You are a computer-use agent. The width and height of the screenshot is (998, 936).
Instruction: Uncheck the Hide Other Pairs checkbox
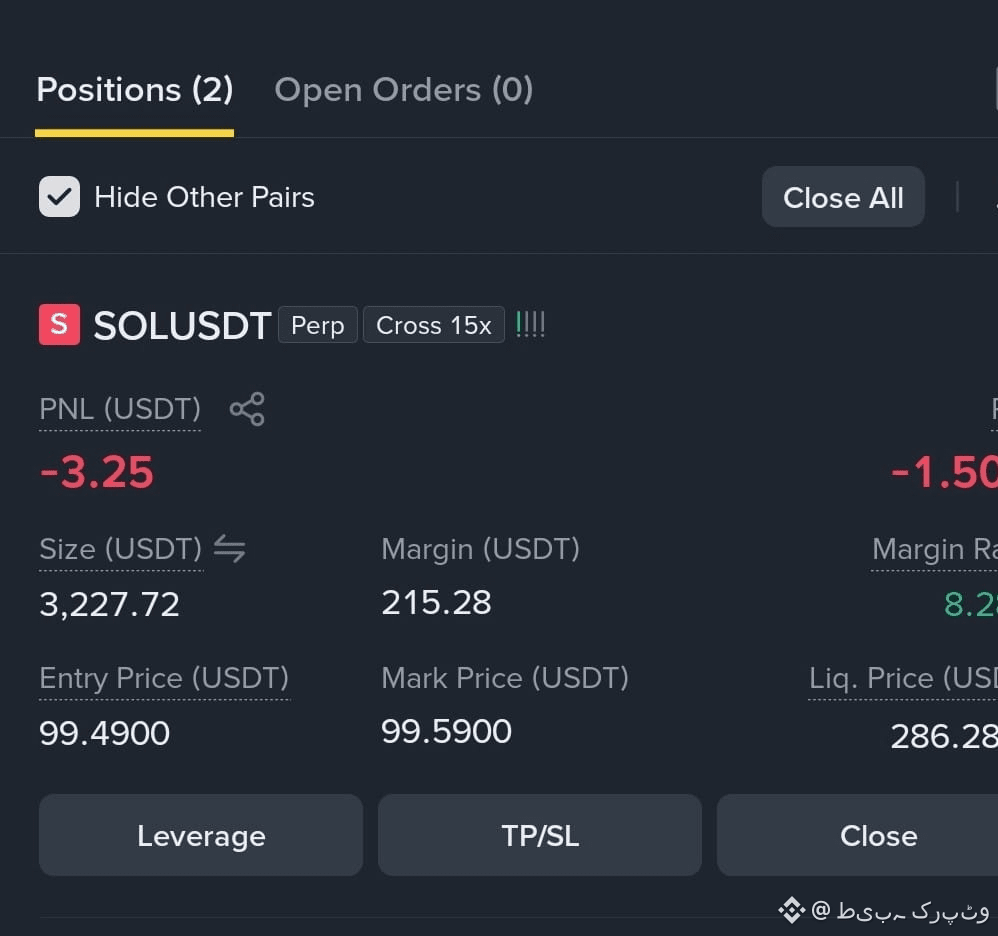(x=59, y=197)
